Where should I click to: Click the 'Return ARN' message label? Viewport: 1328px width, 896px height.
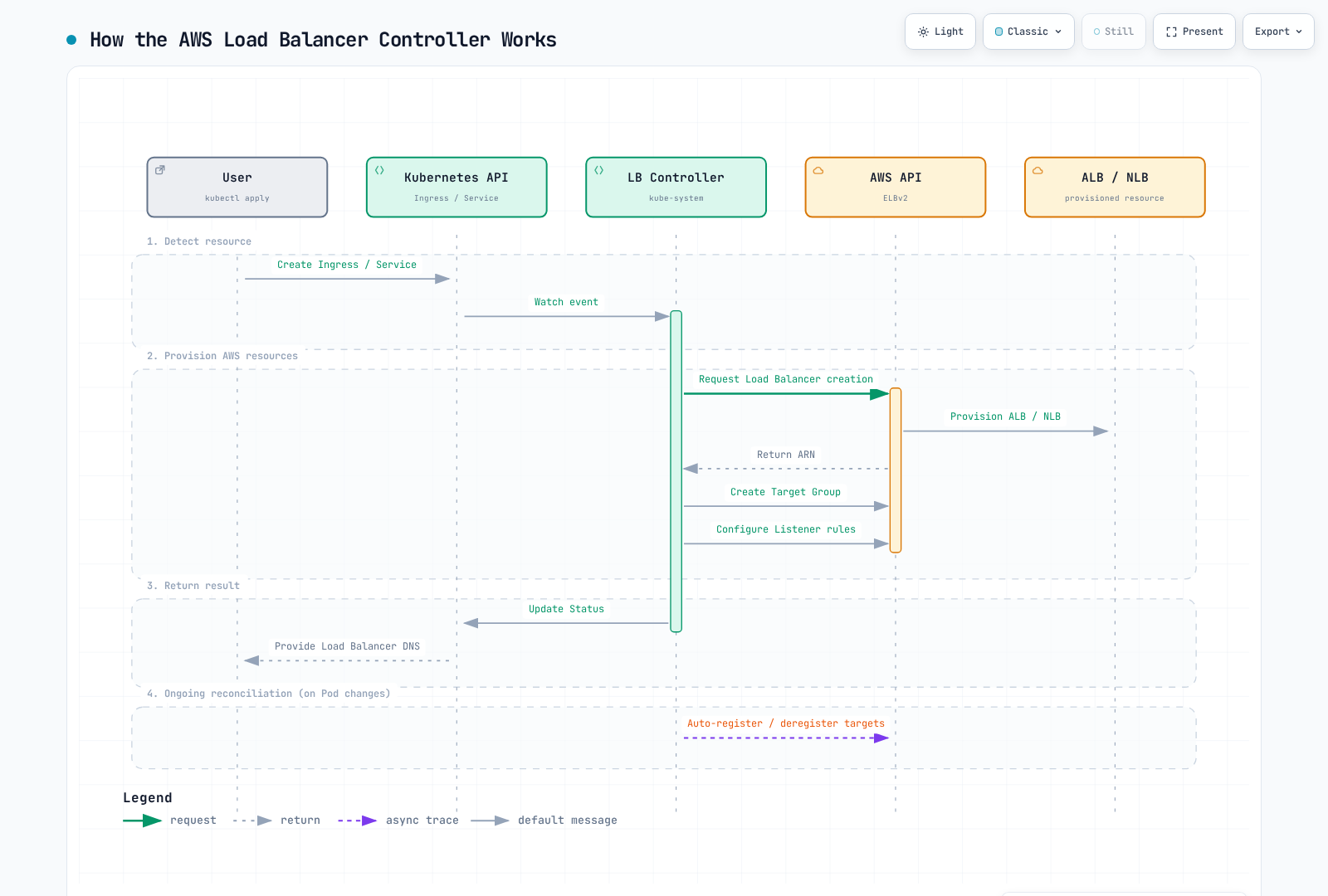tap(786, 455)
